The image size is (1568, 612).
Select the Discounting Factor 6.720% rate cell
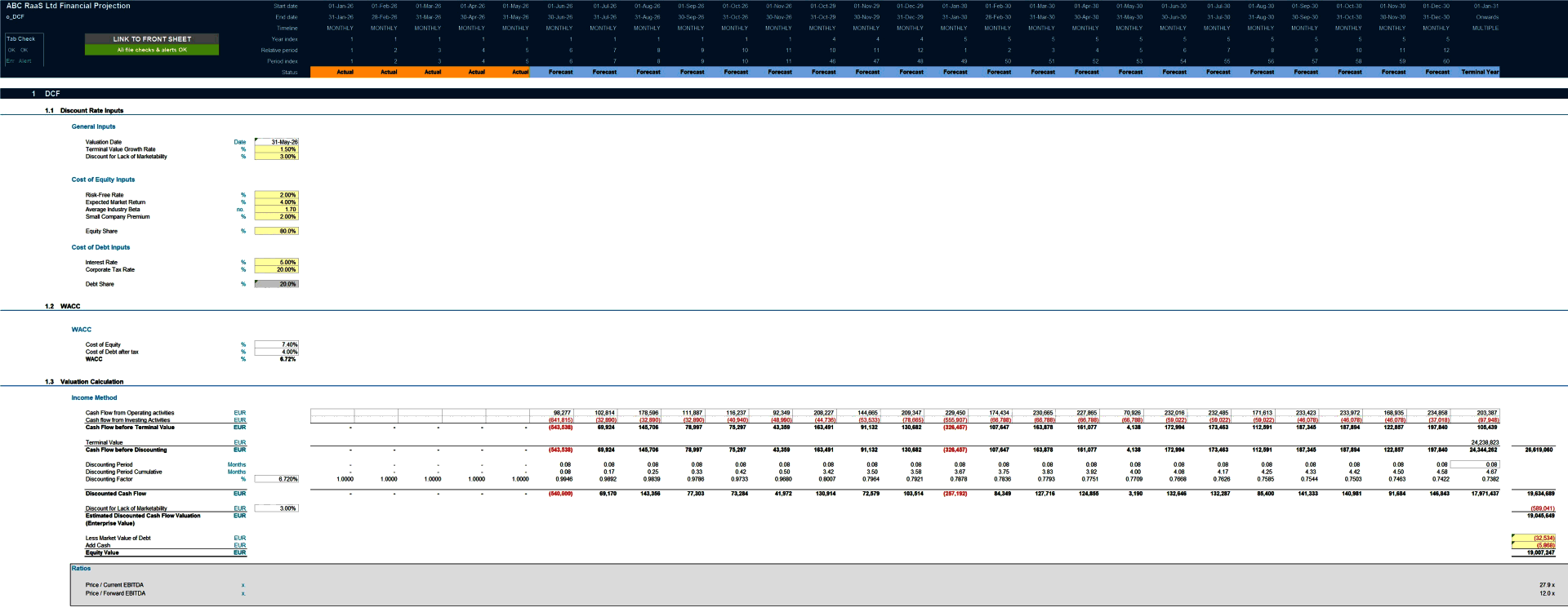click(x=277, y=479)
